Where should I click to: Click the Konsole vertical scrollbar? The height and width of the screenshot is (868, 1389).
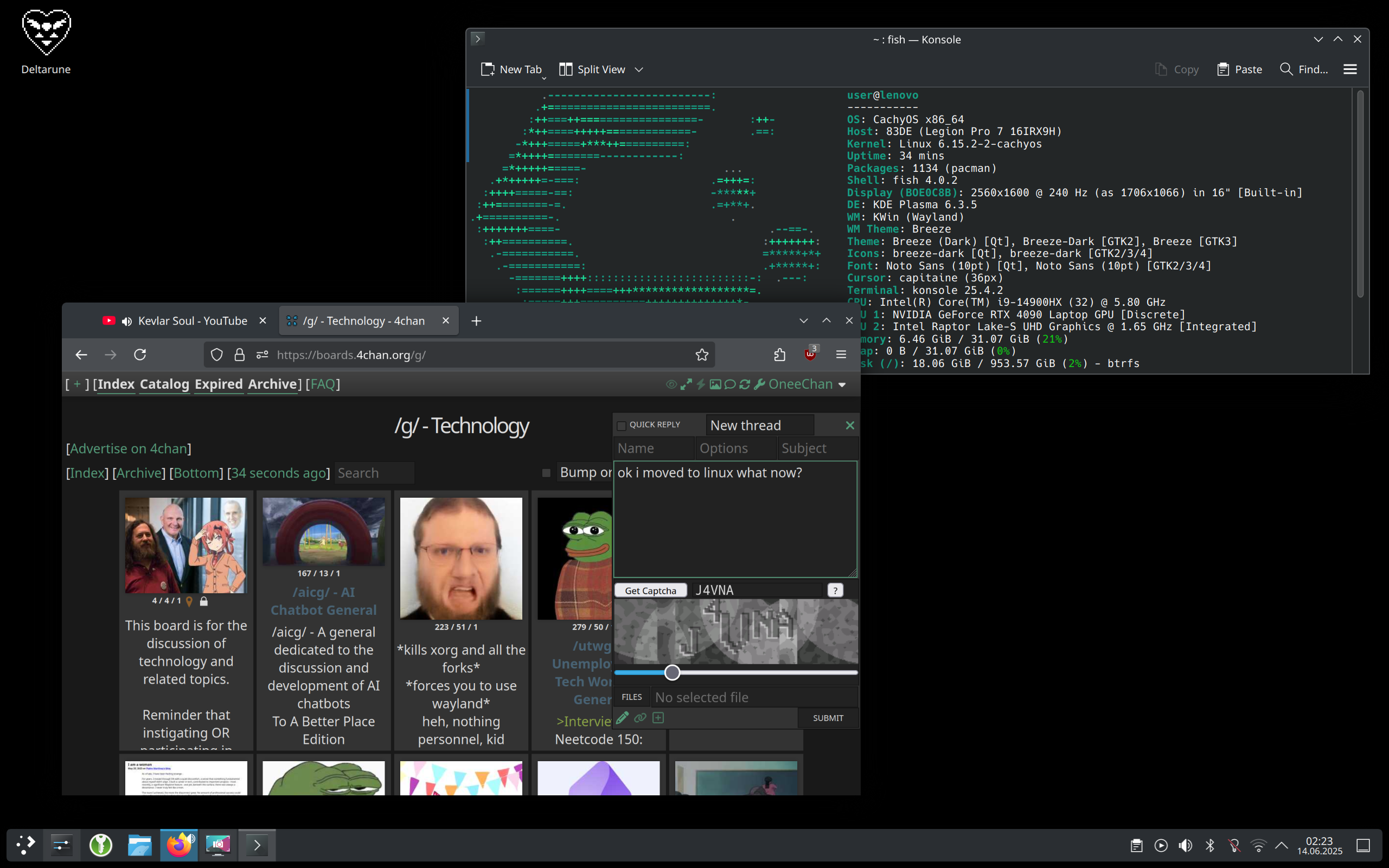click(1360, 194)
